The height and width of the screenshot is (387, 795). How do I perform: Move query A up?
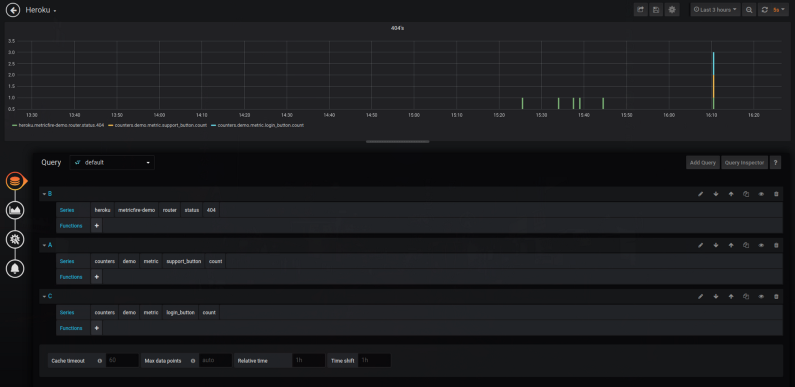tap(731, 245)
